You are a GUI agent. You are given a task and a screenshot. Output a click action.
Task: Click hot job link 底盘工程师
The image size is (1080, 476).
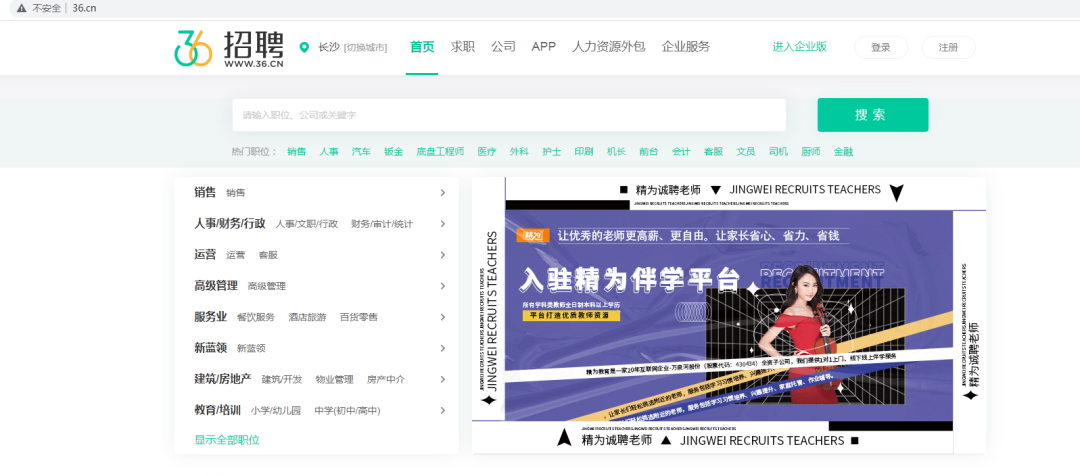point(440,152)
